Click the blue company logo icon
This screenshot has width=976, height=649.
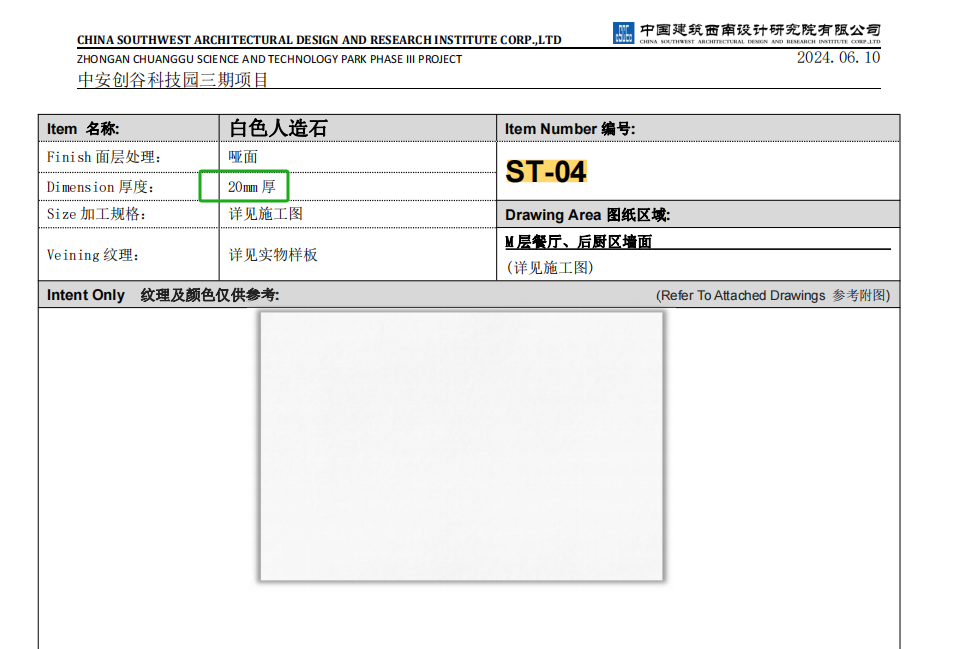pyautogui.click(x=623, y=33)
